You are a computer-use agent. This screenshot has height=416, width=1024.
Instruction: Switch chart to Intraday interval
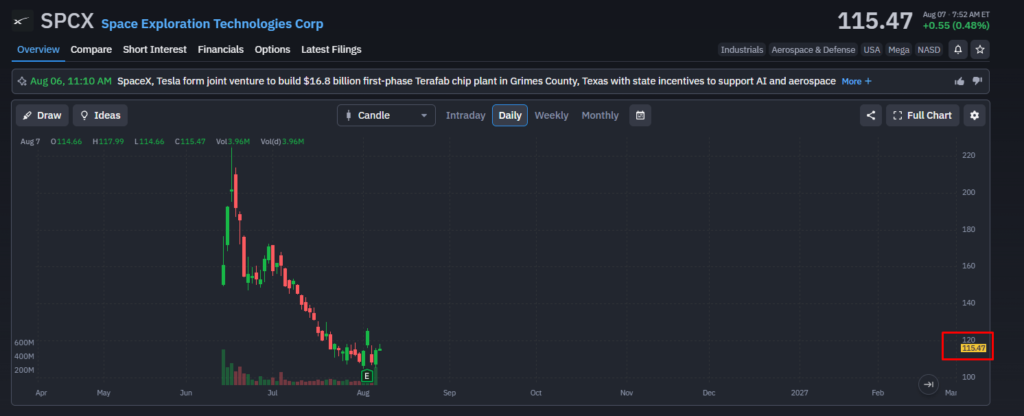click(x=466, y=116)
